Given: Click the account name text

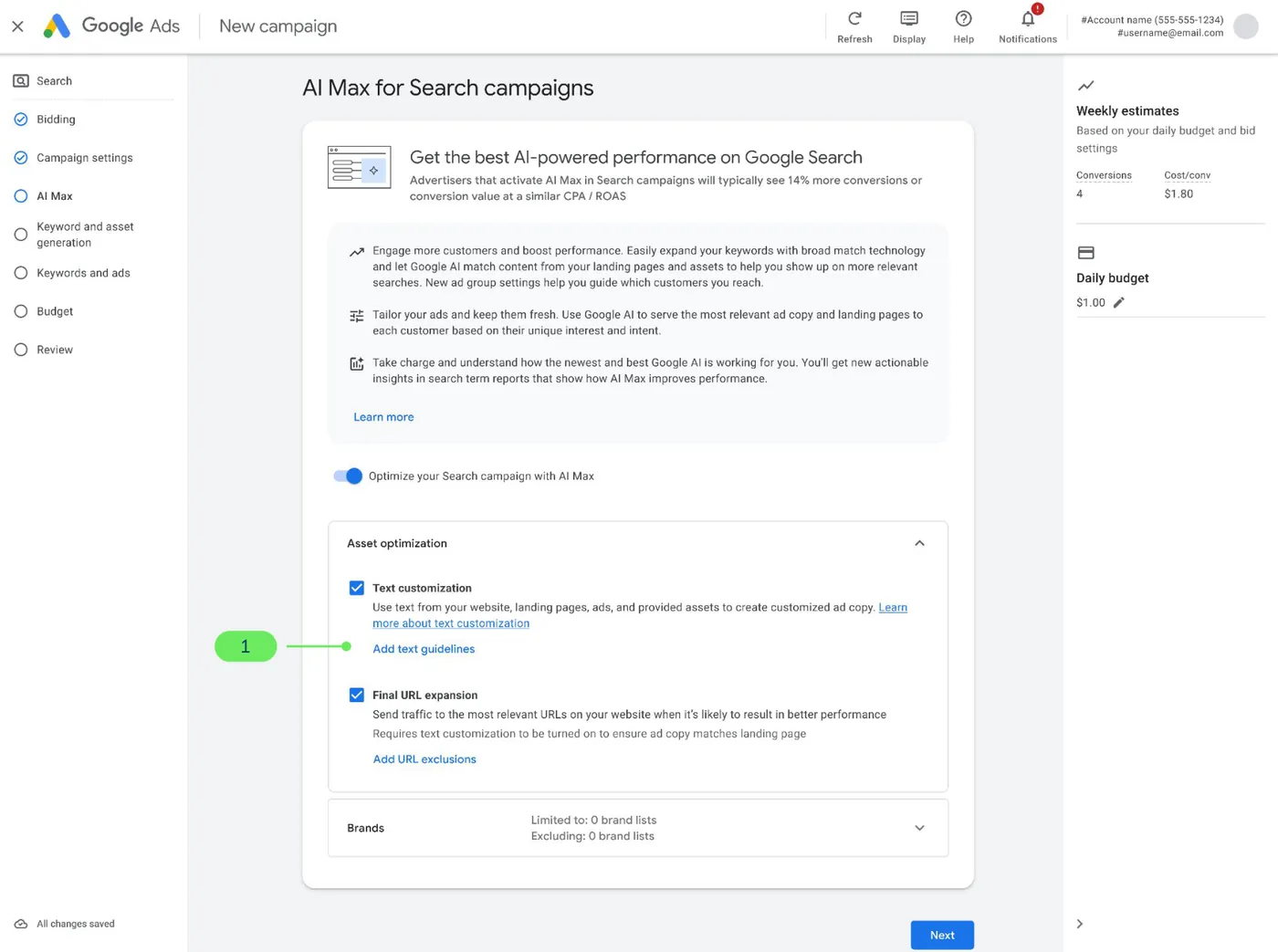Looking at the screenshot, I should [1152, 20].
